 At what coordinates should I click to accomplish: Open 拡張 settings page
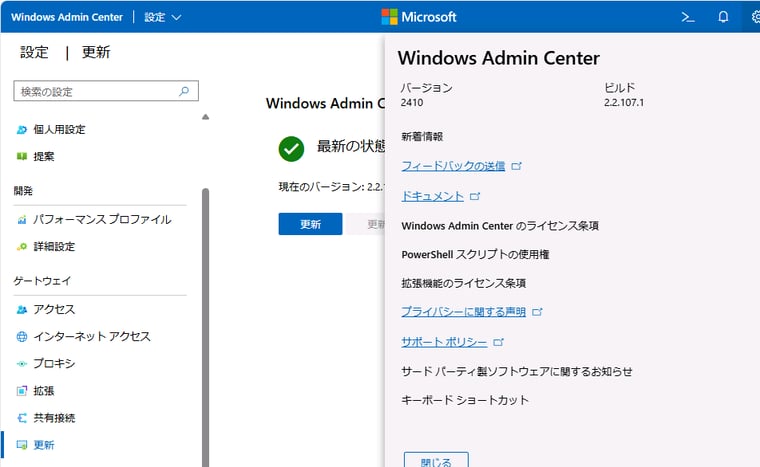pyautogui.click(x=44, y=391)
